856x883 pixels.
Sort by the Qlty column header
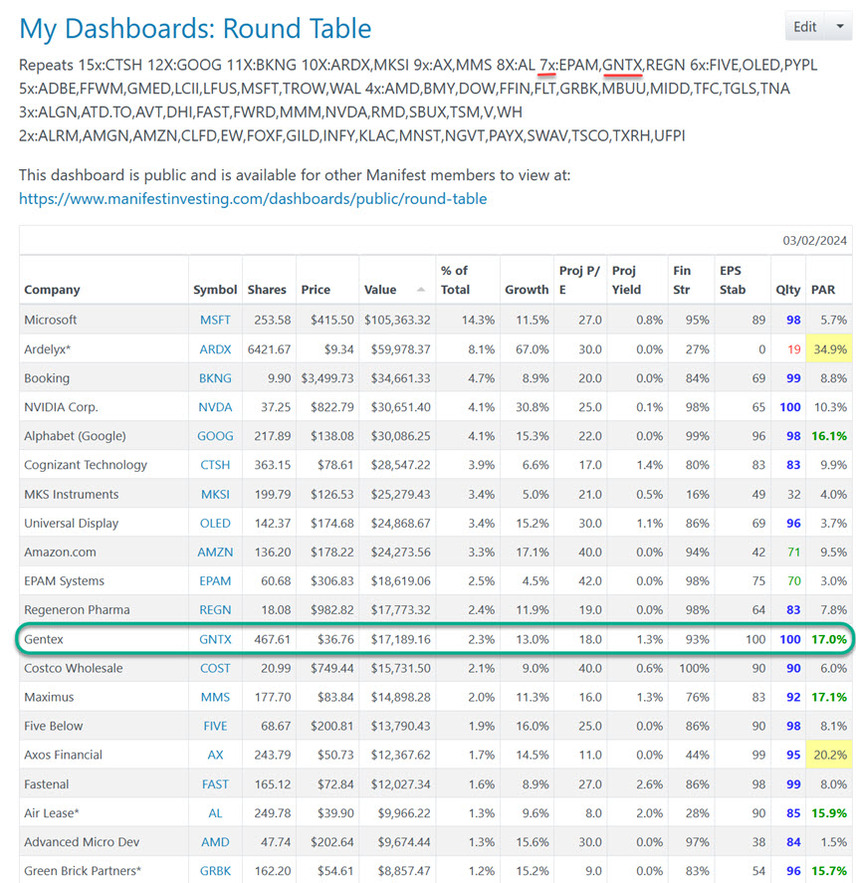788,289
